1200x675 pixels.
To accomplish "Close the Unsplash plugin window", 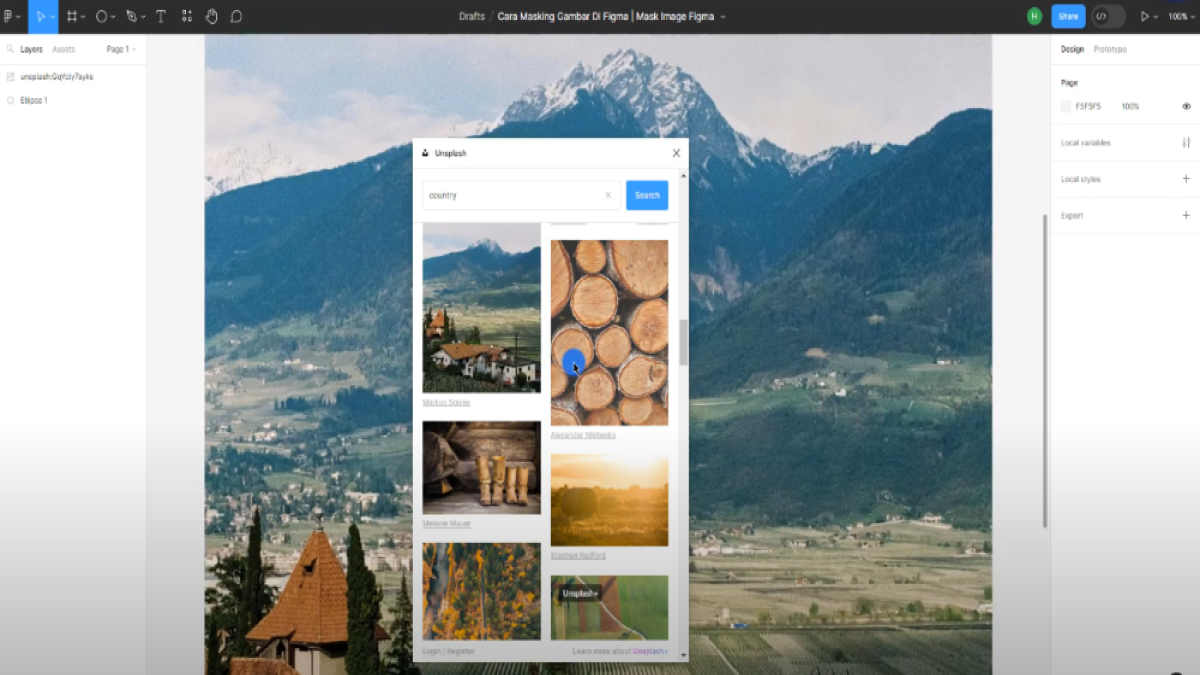I will click(x=676, y=153).
